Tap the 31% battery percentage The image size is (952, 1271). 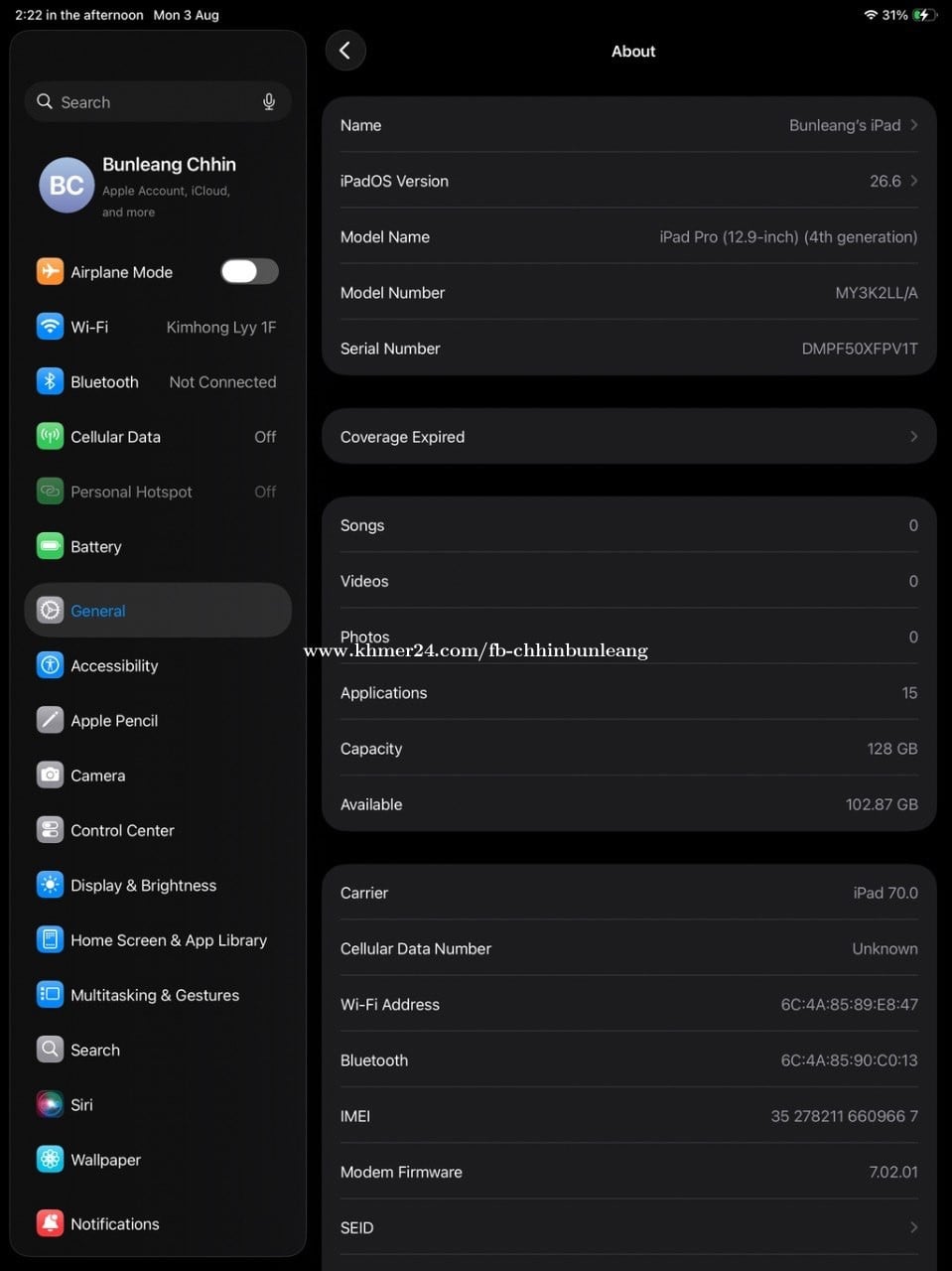click(894, 15)
